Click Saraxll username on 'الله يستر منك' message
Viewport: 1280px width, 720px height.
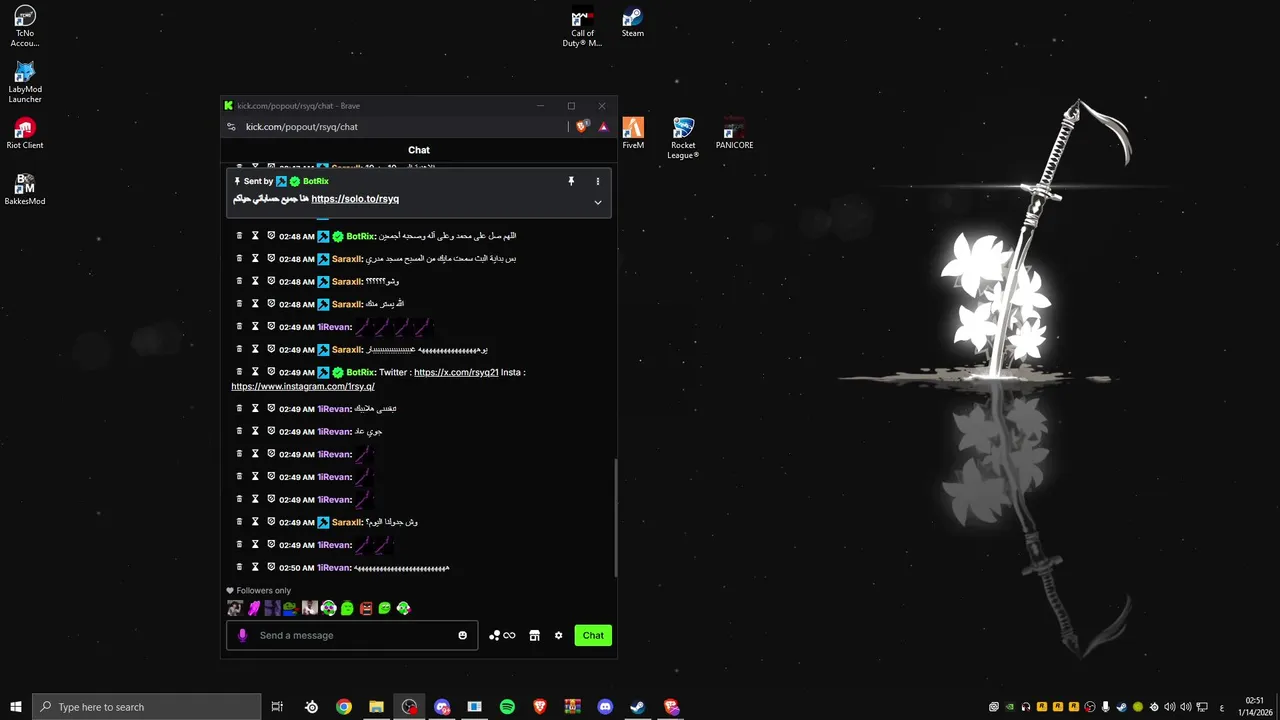(347, 304)
